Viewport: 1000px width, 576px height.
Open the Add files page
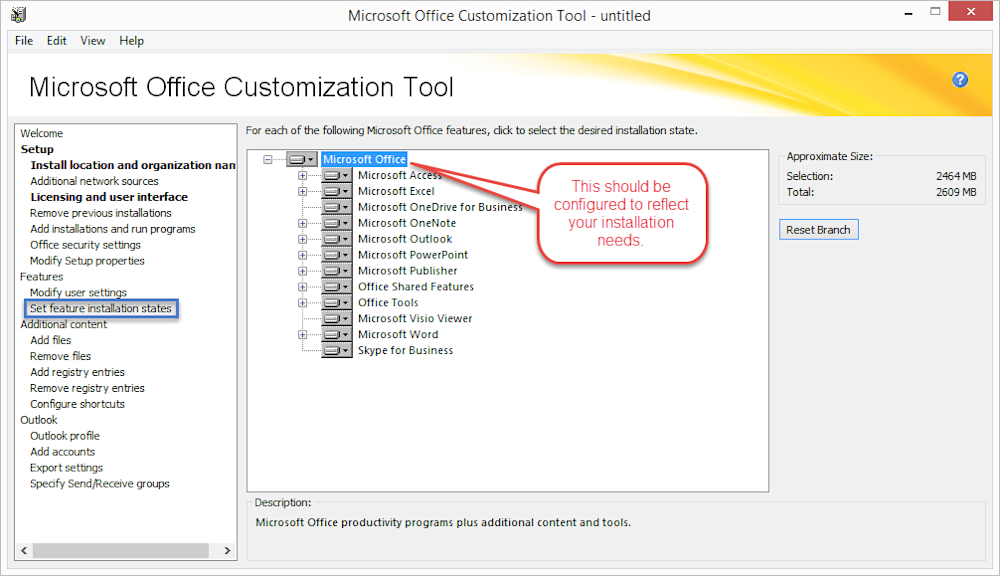point(50,341)
